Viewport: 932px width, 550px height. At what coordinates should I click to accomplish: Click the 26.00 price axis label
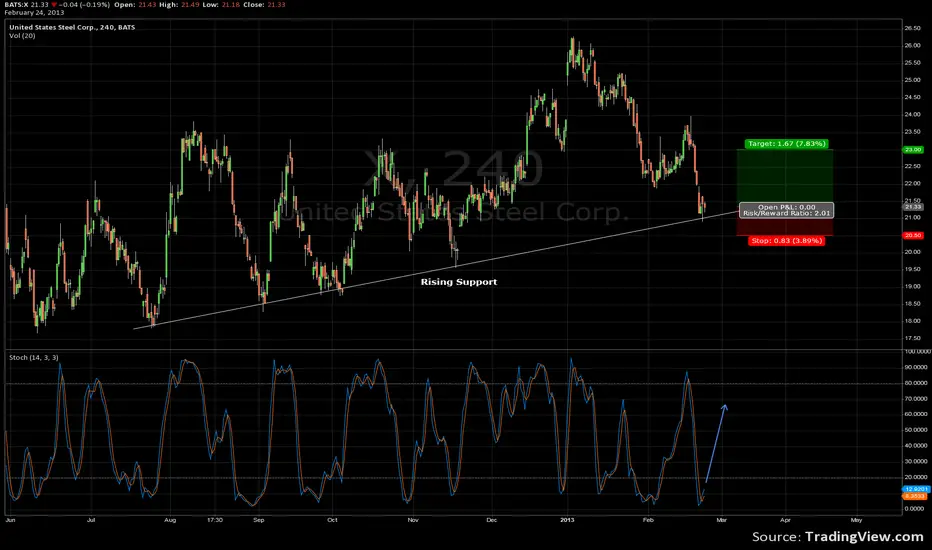[912, 45]
